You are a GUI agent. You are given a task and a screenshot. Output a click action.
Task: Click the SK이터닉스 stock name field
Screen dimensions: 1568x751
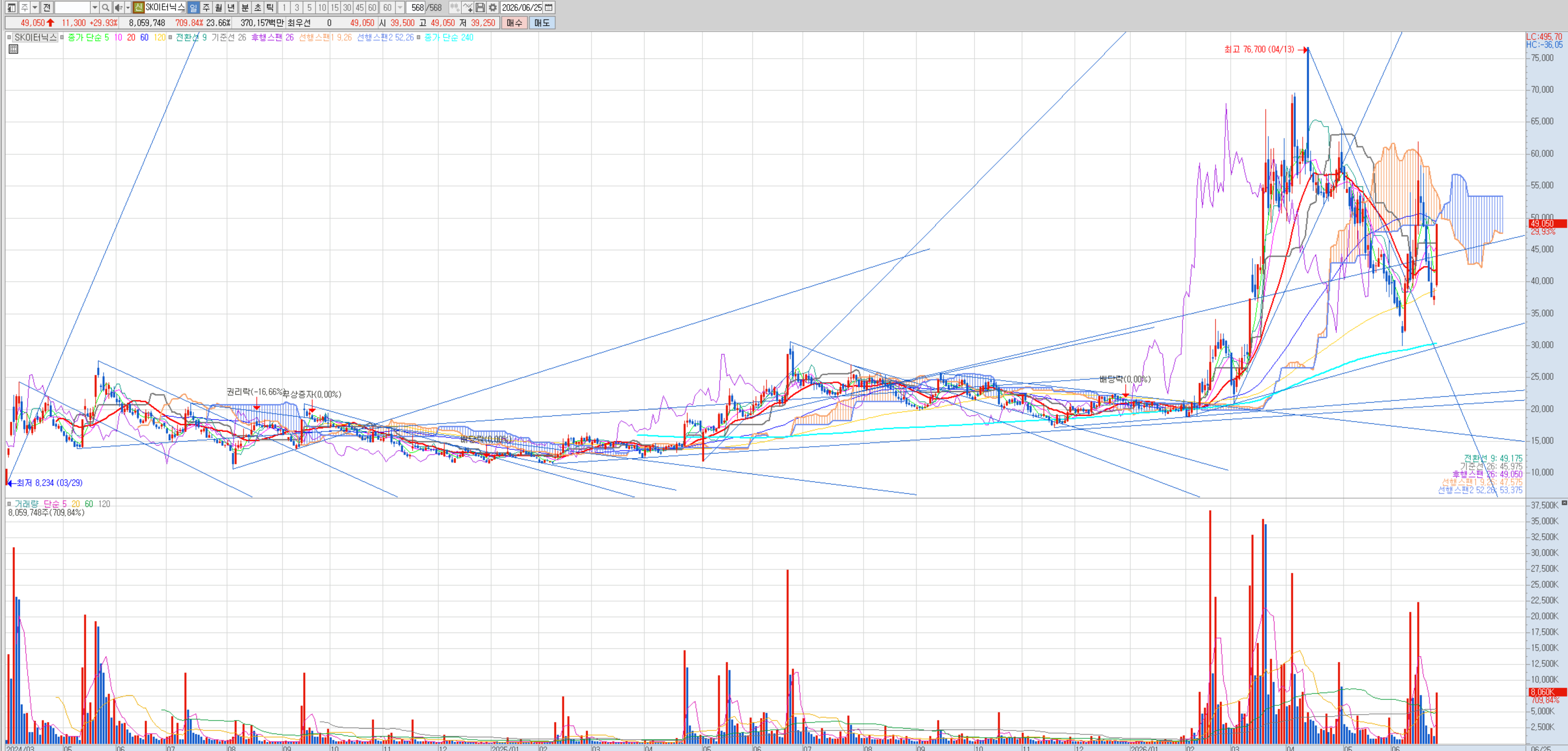click(x=165, y=7)
